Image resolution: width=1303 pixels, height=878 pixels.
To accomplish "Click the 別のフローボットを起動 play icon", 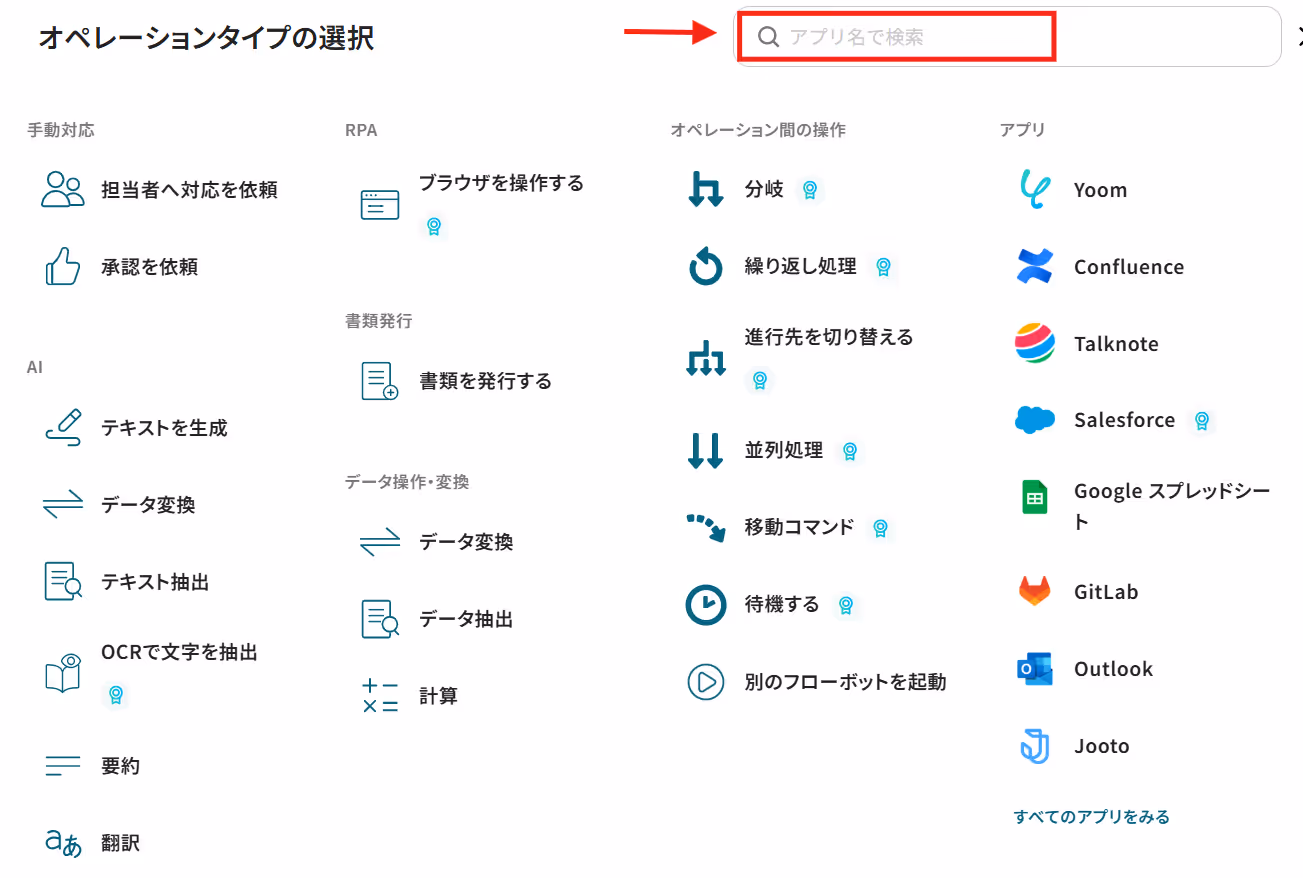I will pyautogui.click(x=706, y=682).
